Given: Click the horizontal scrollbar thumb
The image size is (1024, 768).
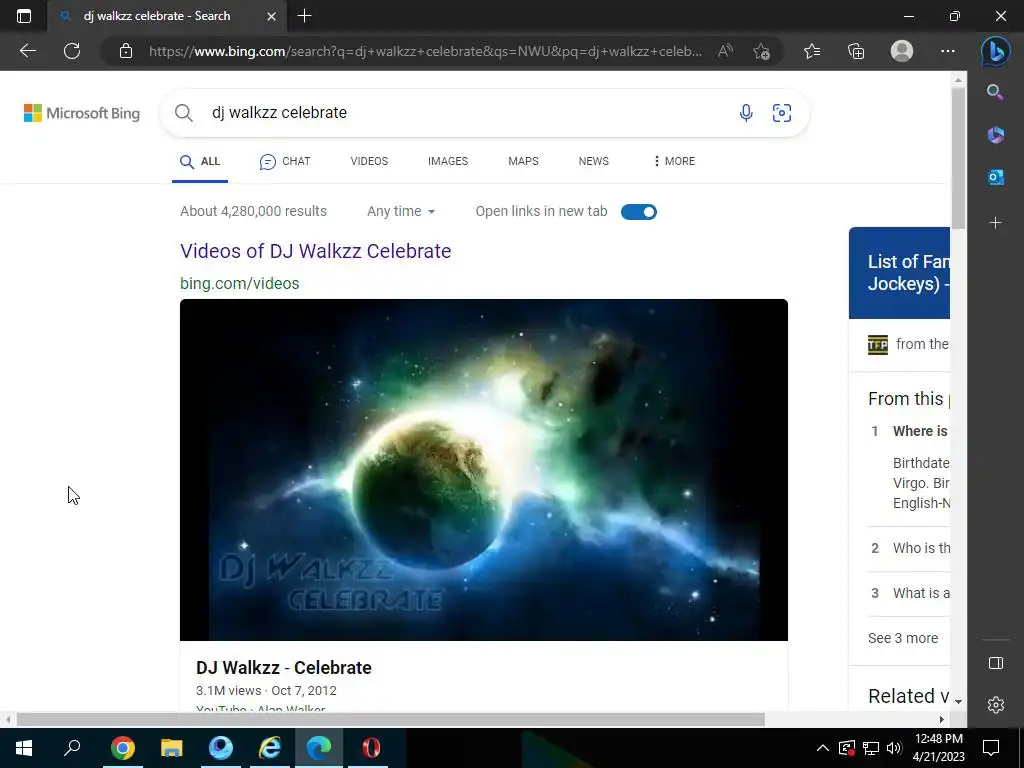Looking at the screenshot, I should point(391,720).
